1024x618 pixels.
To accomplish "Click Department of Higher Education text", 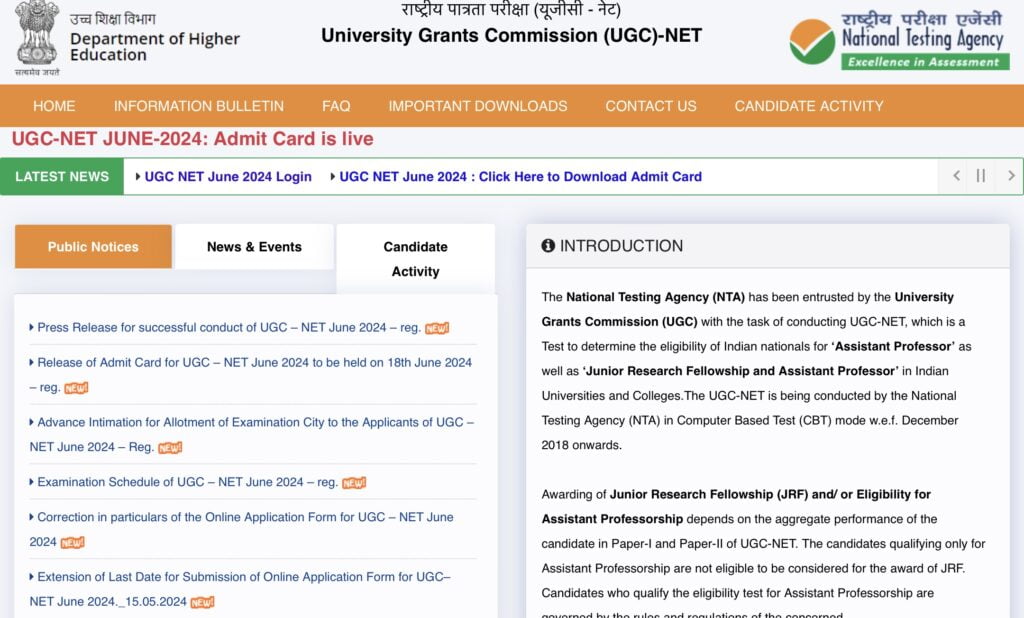I will point(155,46).
